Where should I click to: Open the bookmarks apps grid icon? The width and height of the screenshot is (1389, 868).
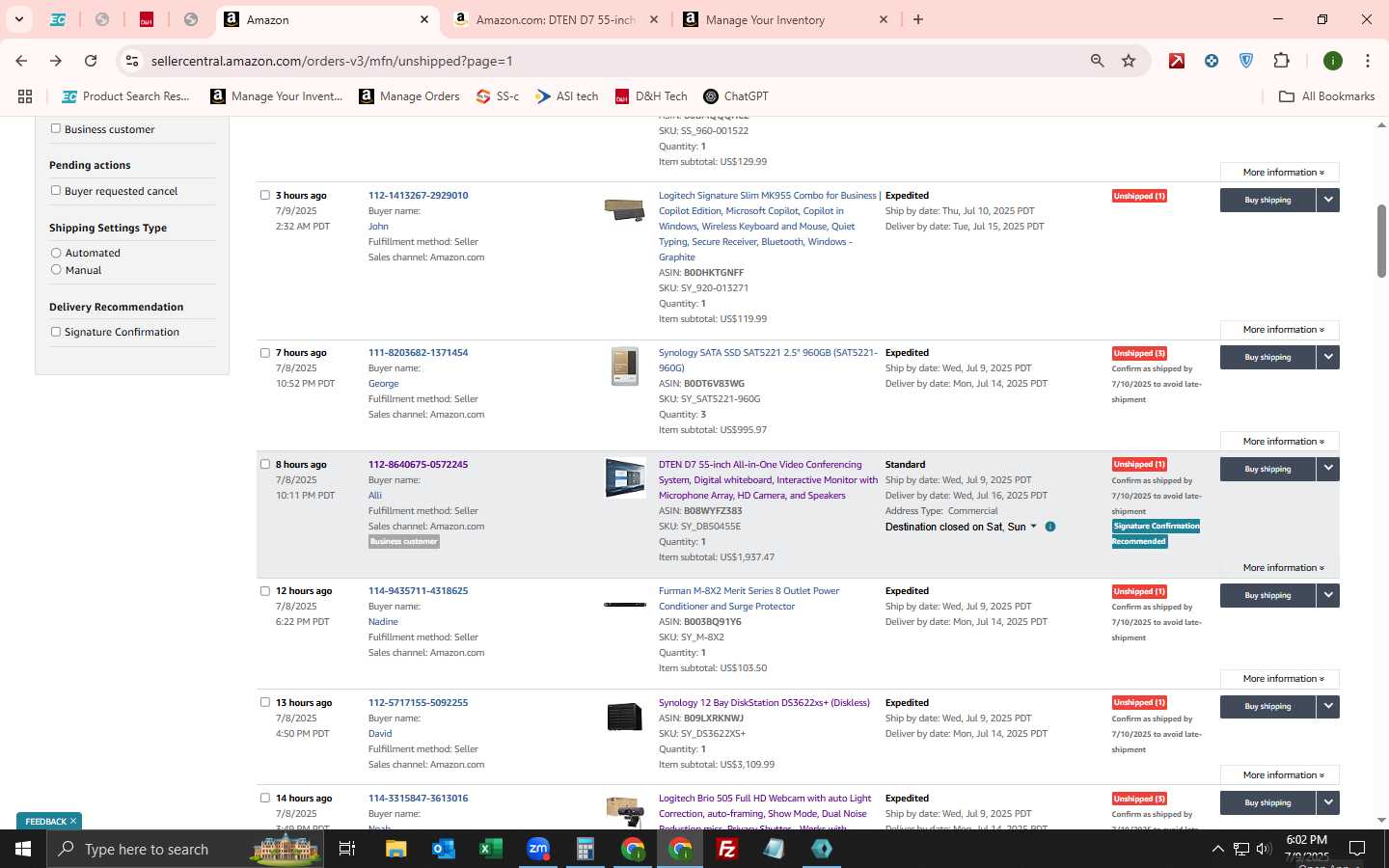tap(25, 96)
